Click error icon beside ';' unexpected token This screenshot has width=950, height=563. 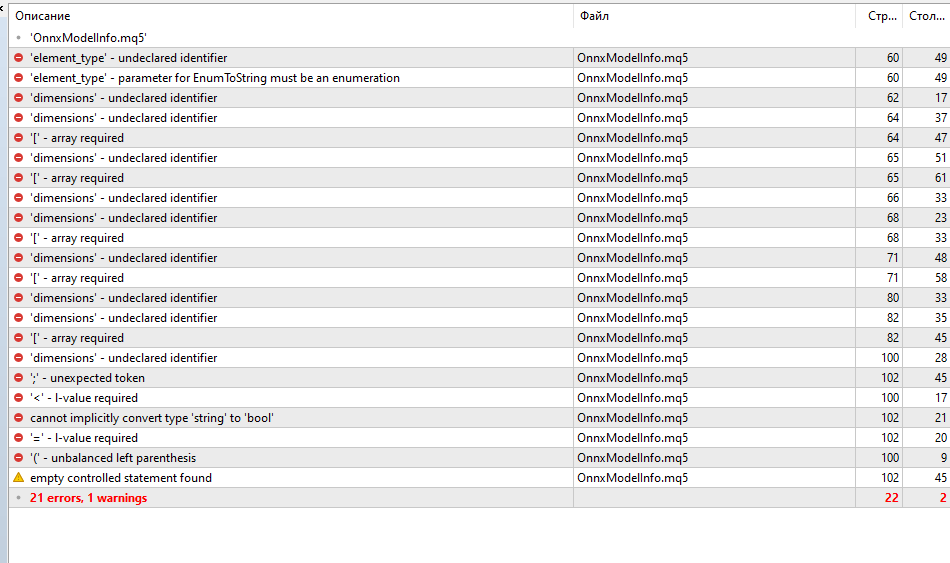click(x=18, y=378)
